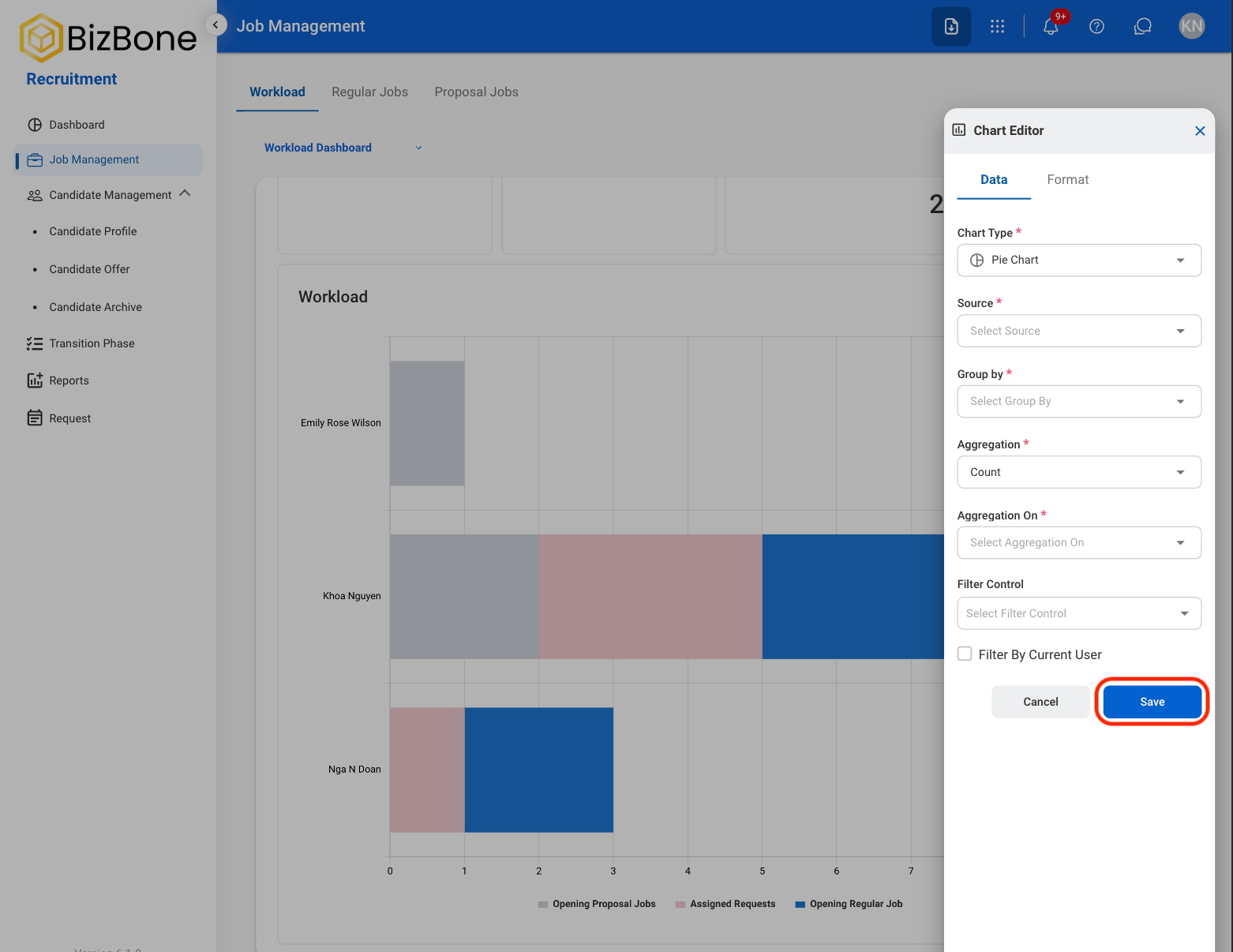1233x952 pixels.
Task: Switch to the Format tab
Action: point(1067,180)
